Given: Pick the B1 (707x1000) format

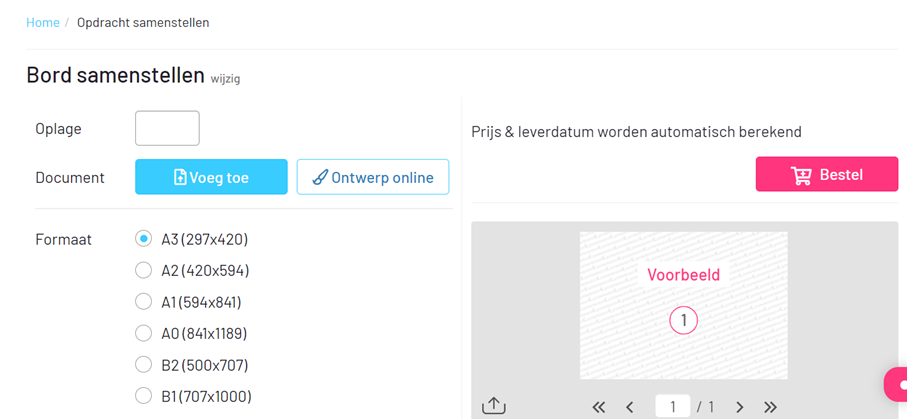Looking at the screenshot, I should (x=143, y=396).
